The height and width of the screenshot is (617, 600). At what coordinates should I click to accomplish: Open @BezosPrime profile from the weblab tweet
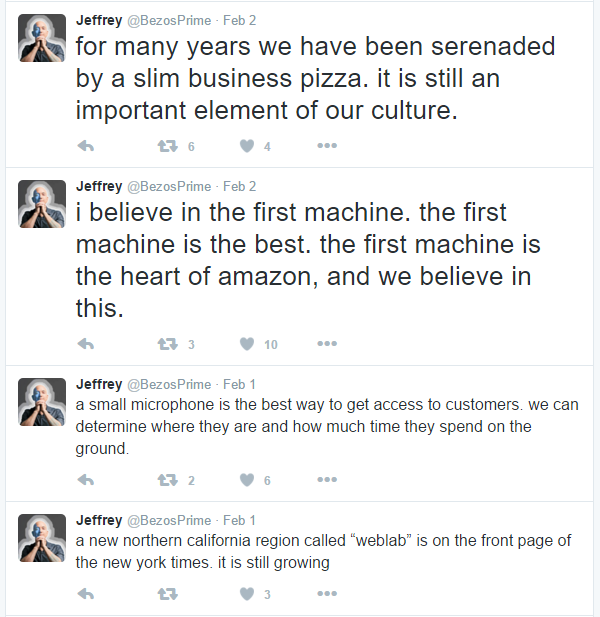pyautogui.click(x=169, y=520)
